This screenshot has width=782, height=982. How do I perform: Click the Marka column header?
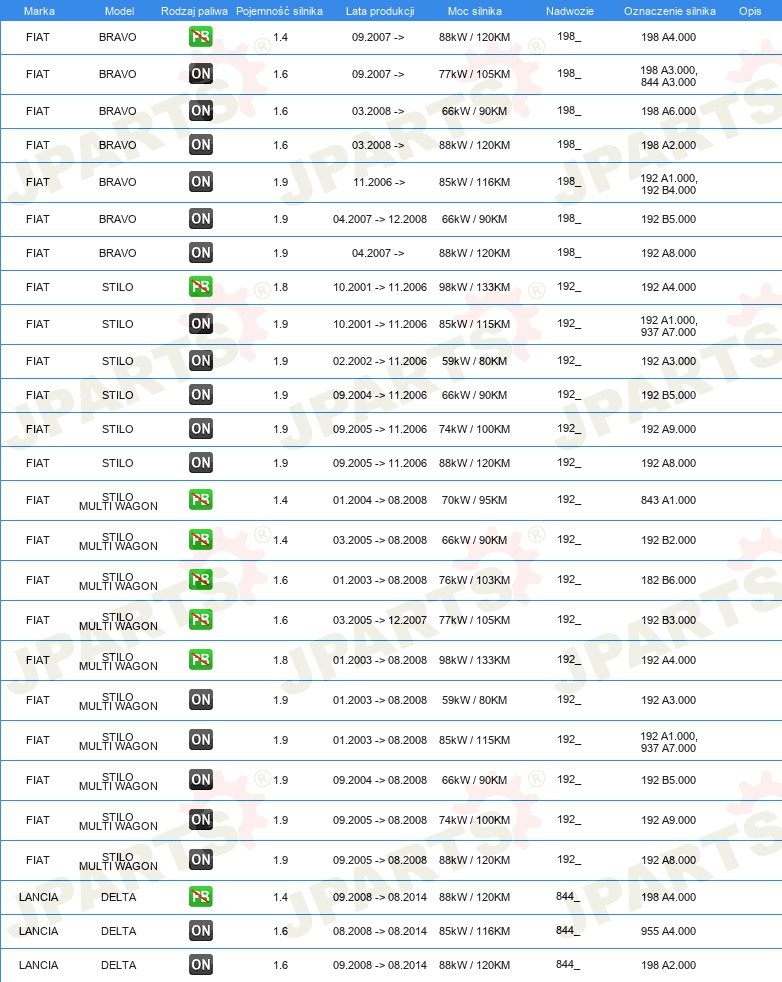39,11
